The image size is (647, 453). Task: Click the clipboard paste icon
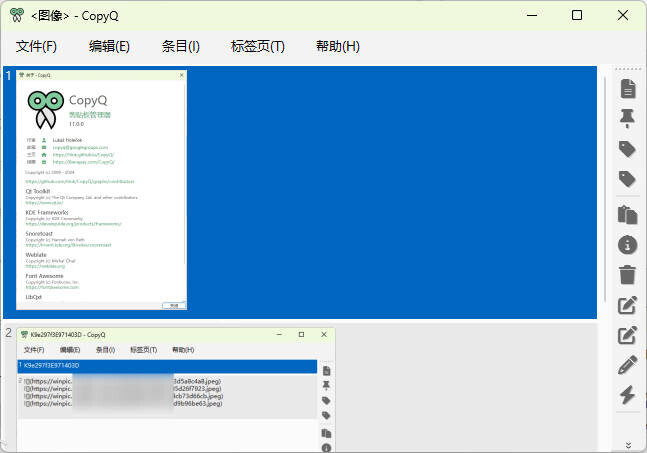coord(628,213)
